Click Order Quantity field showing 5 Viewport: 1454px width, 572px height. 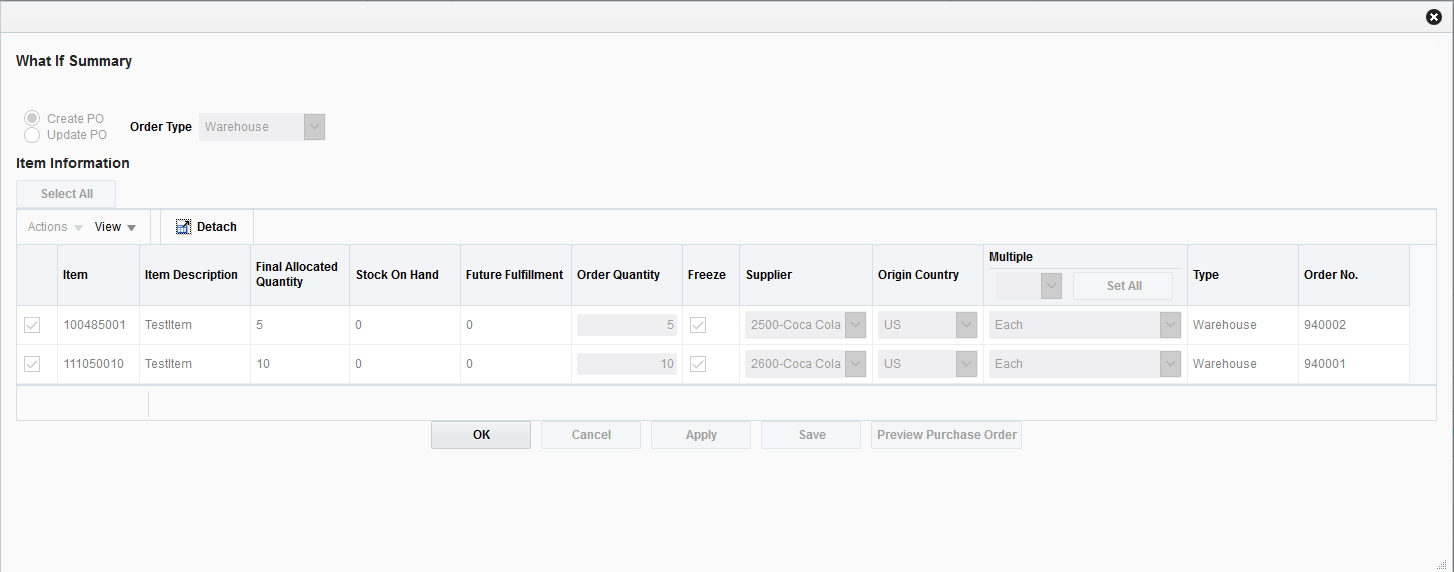(627, 325)
